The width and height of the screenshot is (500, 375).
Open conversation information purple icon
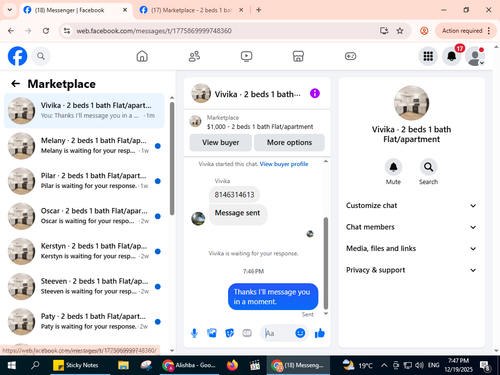pos(315,93)
